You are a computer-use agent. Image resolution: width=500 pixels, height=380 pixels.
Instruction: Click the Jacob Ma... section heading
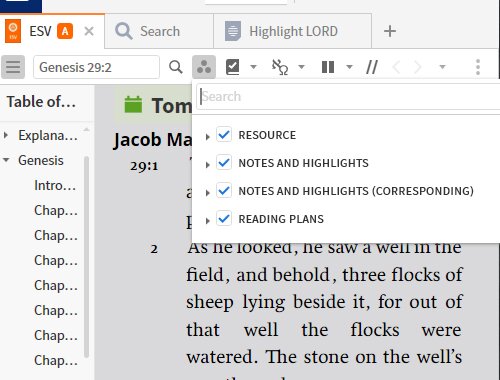(152, 140)
